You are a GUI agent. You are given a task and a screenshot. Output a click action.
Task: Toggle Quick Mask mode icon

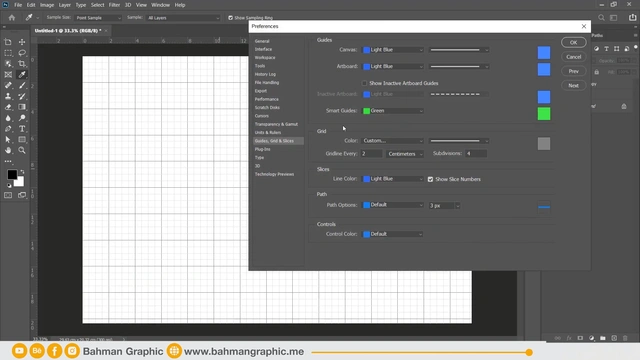[x=8, y=196]
